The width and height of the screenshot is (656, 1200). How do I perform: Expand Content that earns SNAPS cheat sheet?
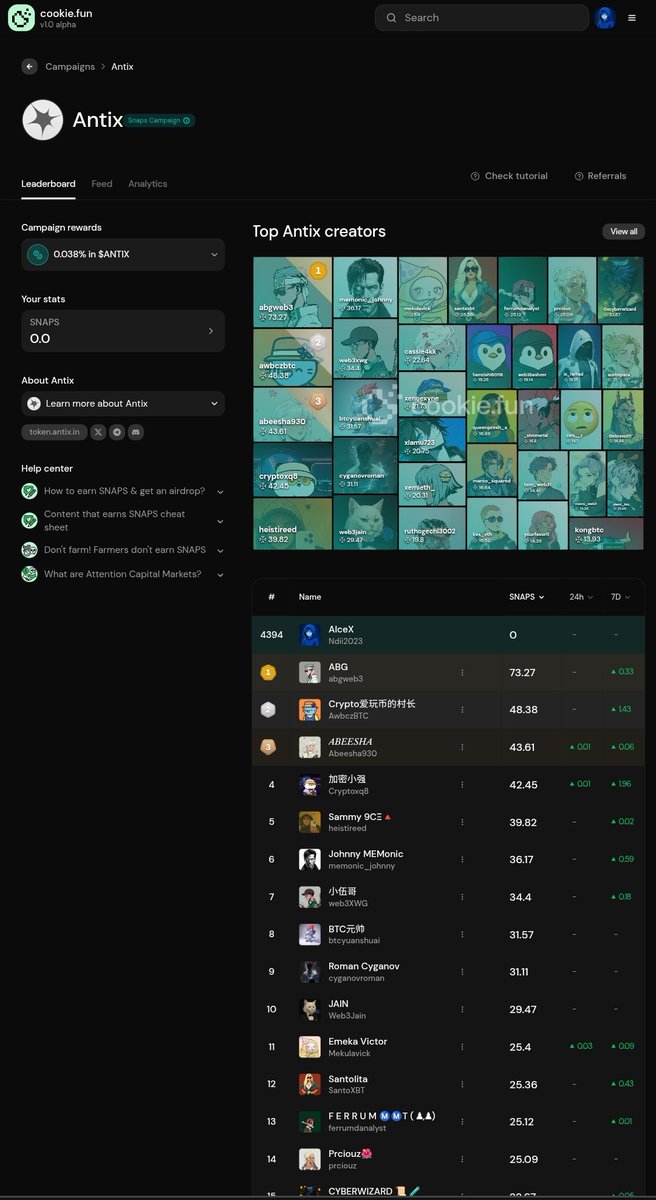[x=123, y=520]
